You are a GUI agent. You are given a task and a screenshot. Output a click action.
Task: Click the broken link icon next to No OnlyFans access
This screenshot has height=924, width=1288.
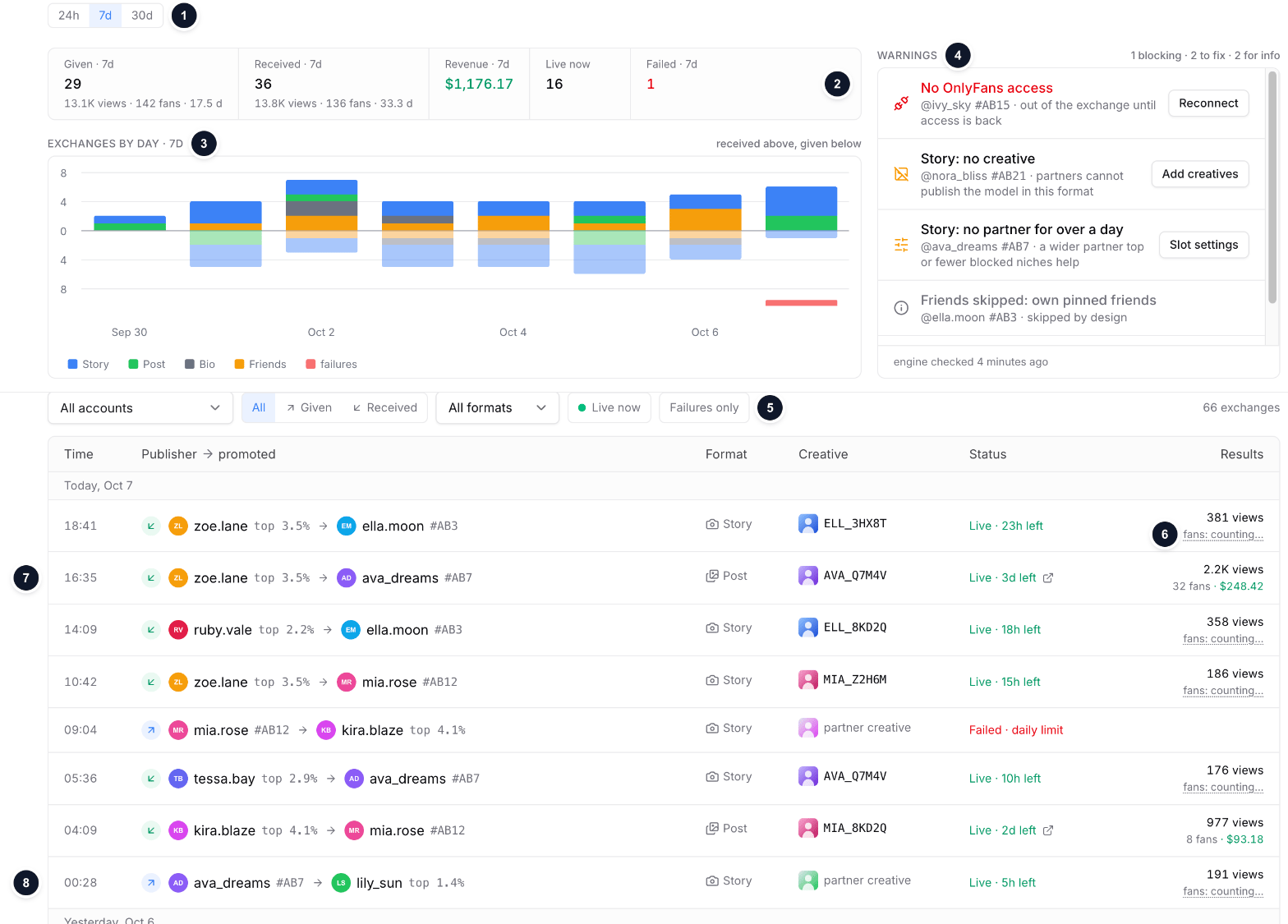click(x=901, y=103)
